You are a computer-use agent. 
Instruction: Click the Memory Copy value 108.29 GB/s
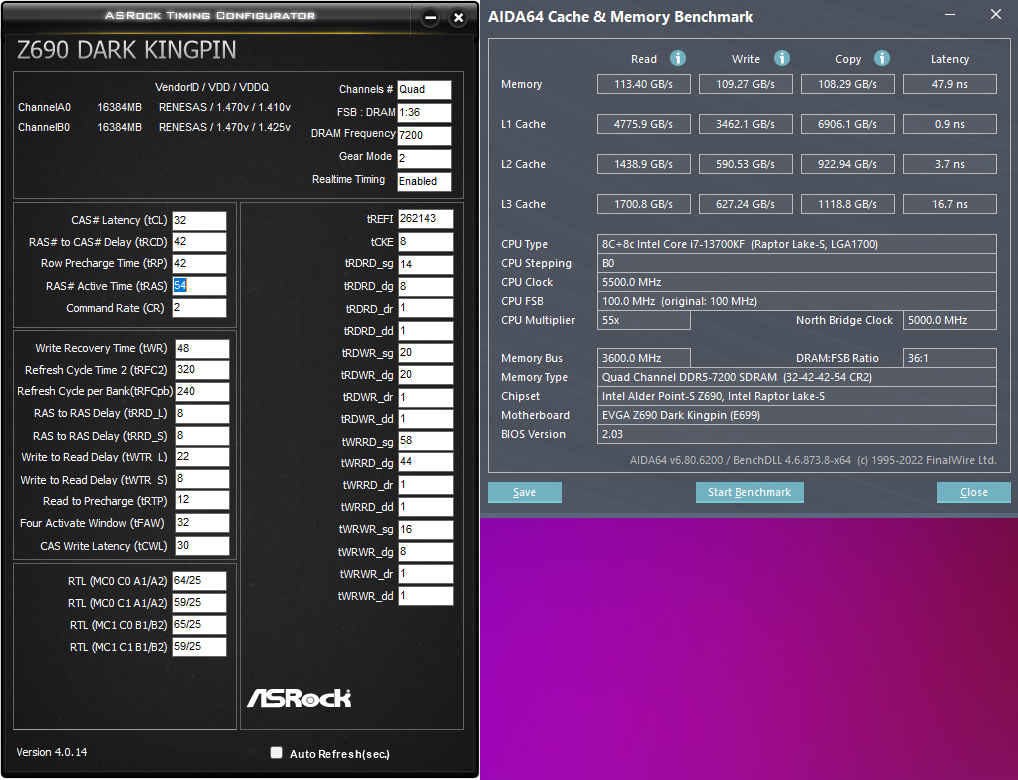click(847, 84)
